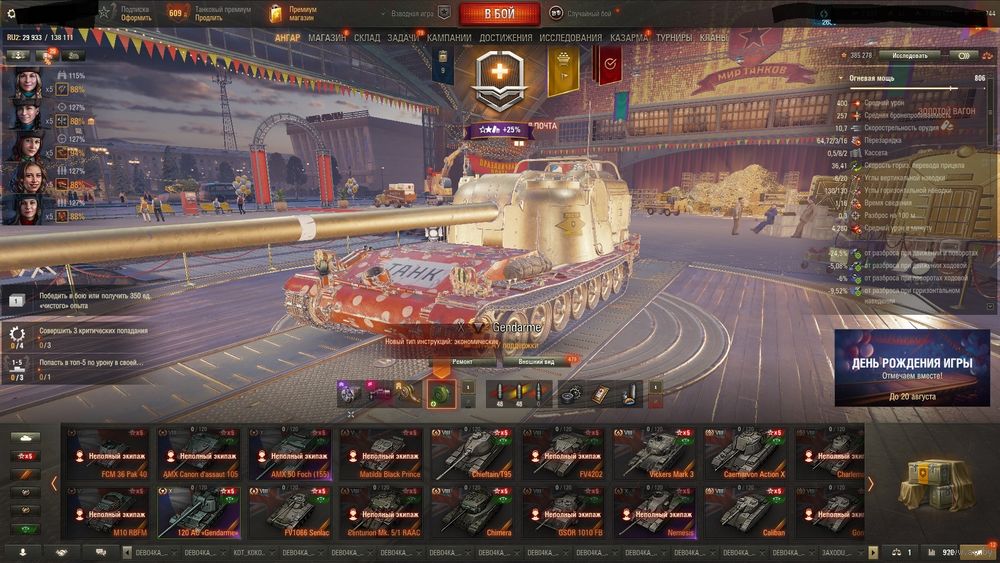Open the ИССЛЕДОВАНИЯ tab
The height and width of the screenshot is (563, 1000).
(x=570, y=38)
